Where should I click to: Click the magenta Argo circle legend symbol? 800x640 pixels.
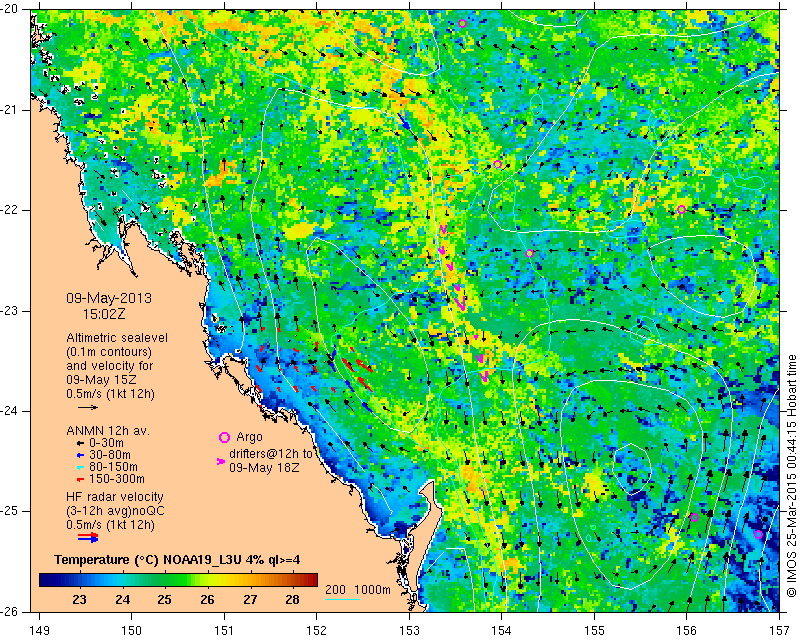[x=224, y=437]
